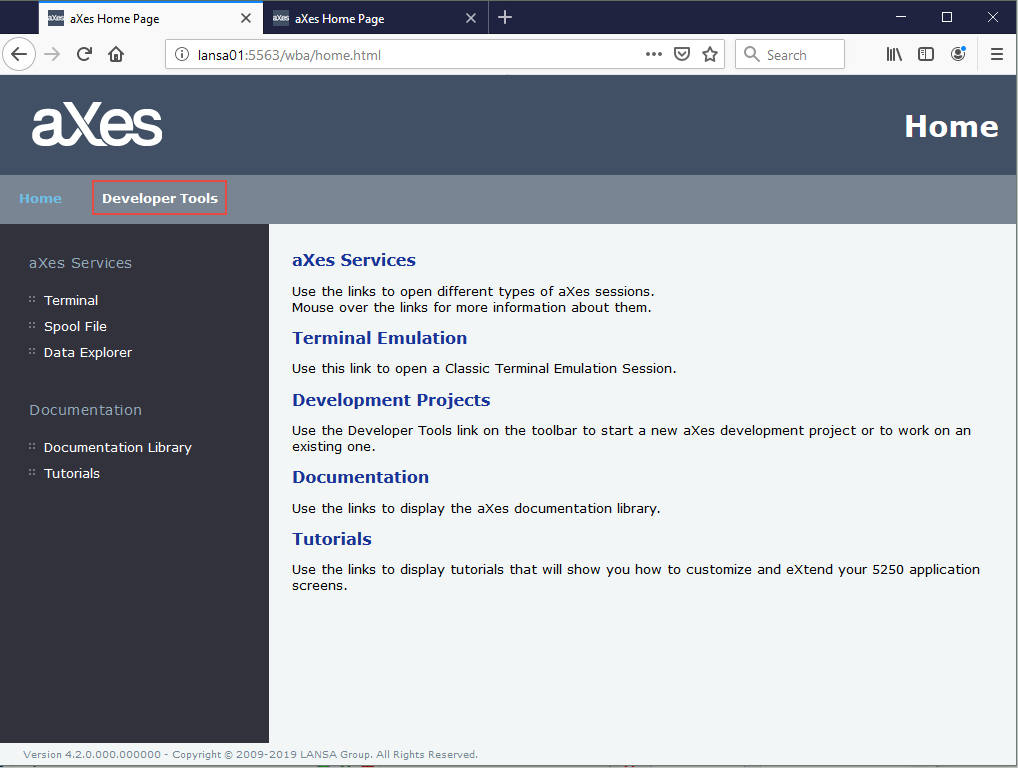Viewport: 1018px width, 768px height.
Task: Open the Firefox hamburger menu
Action: click(996, 55)
